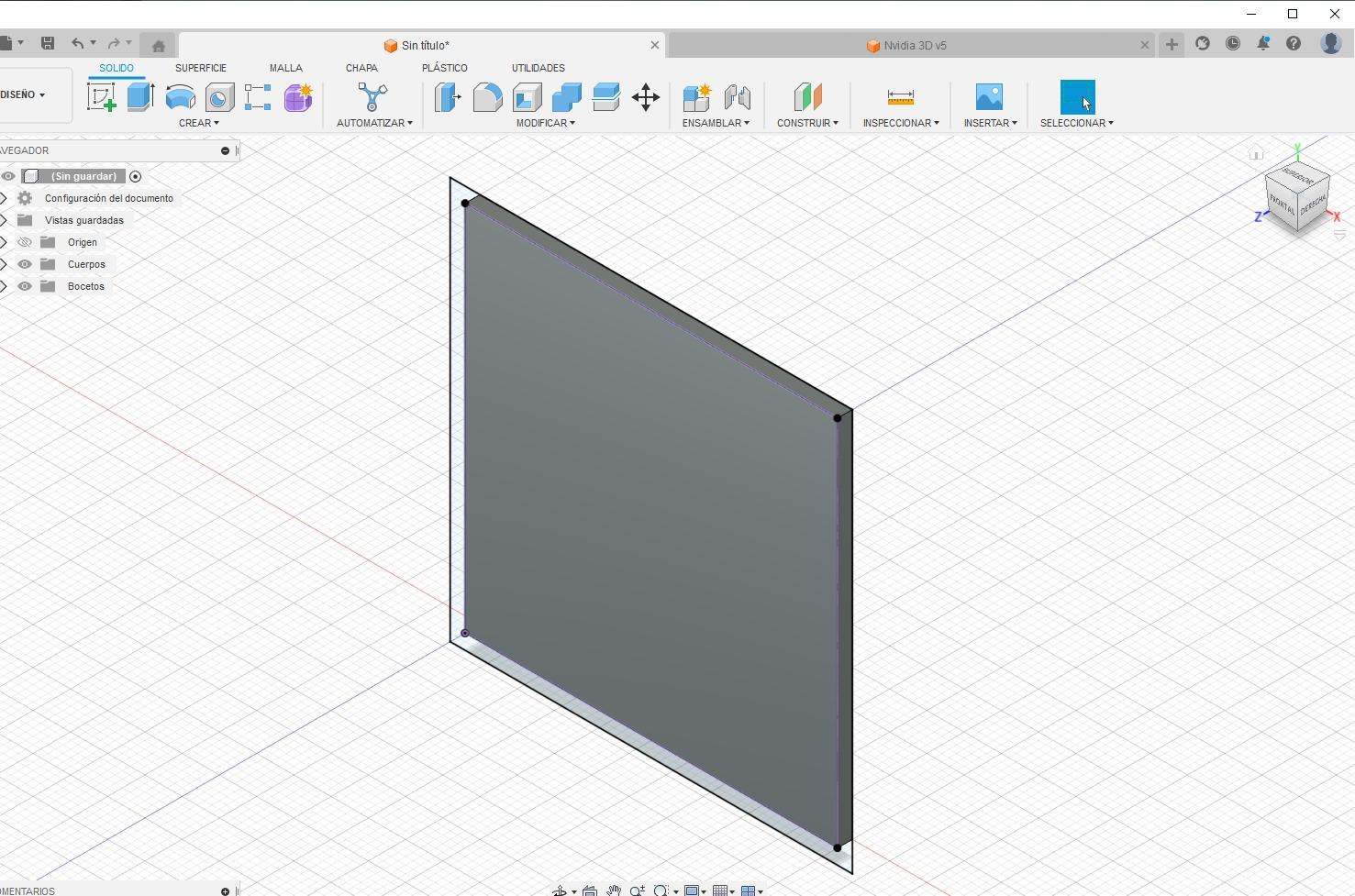Choose the Shell tool

point(528,97)
